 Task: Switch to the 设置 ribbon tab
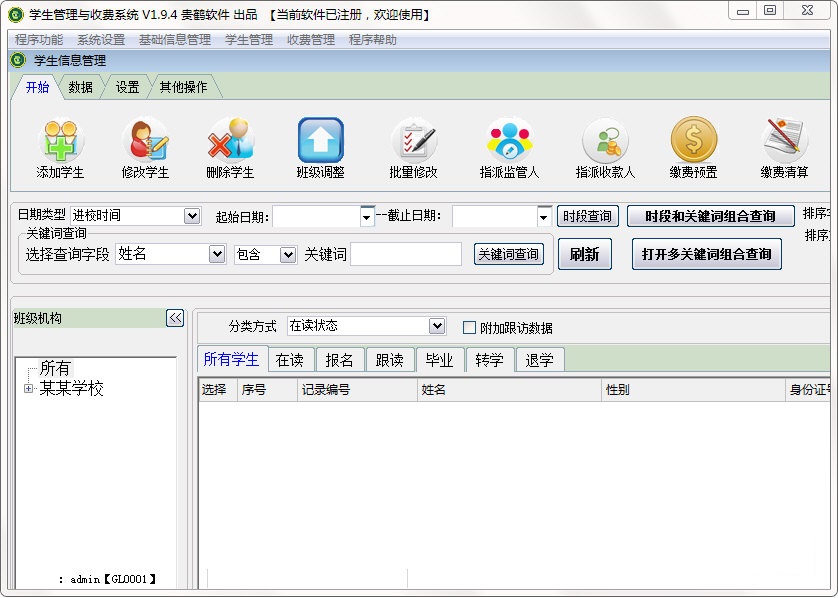pyautogui.click(x=128, y=87)
